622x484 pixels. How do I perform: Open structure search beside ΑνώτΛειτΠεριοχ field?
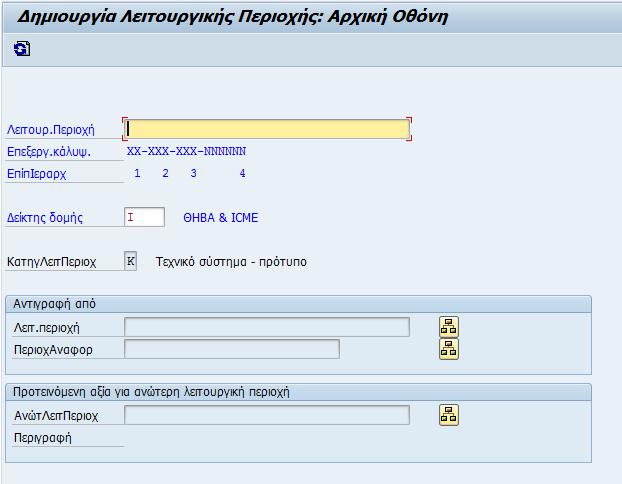point(449,415)
